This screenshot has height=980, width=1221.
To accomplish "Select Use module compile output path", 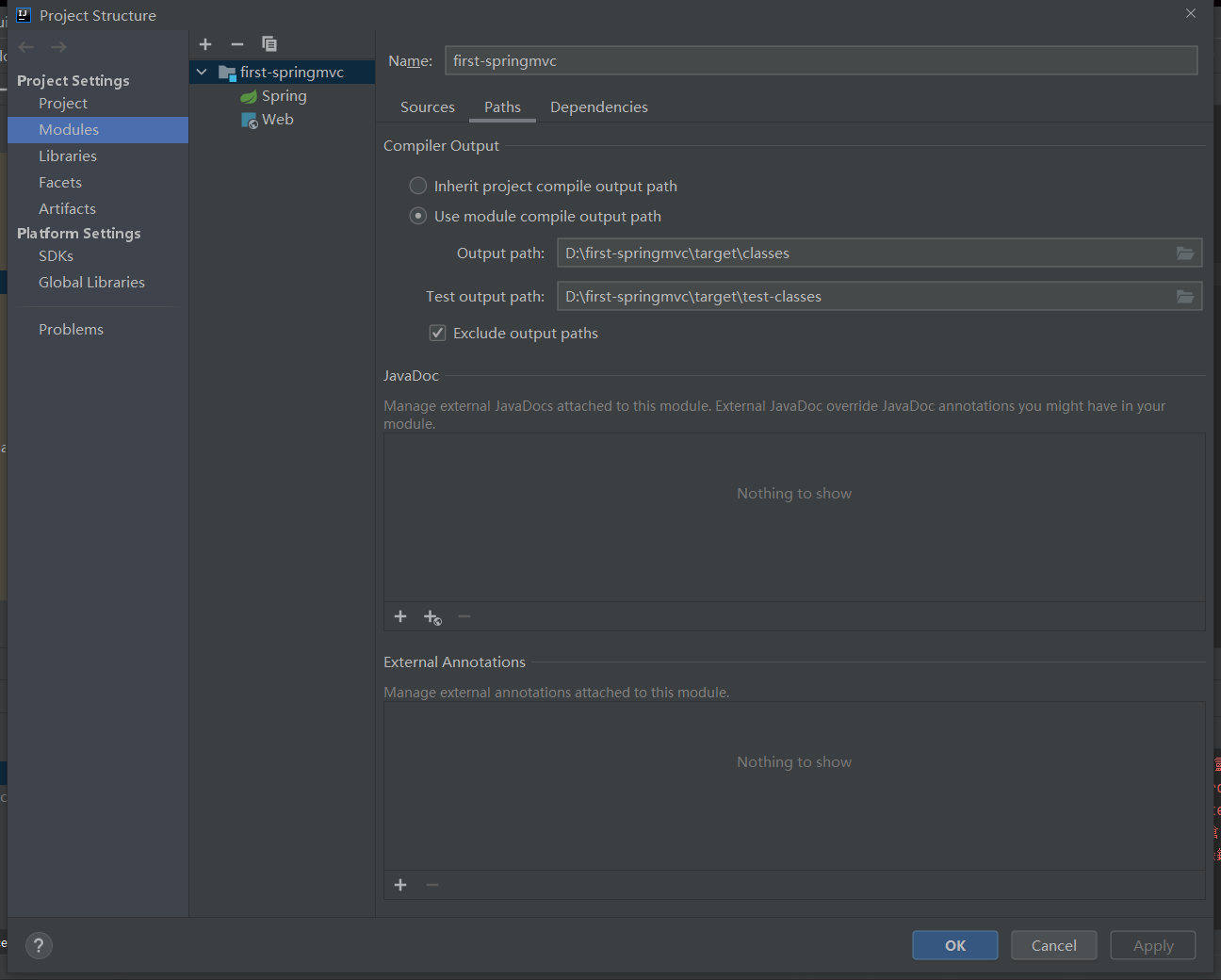I will point(418,216).
